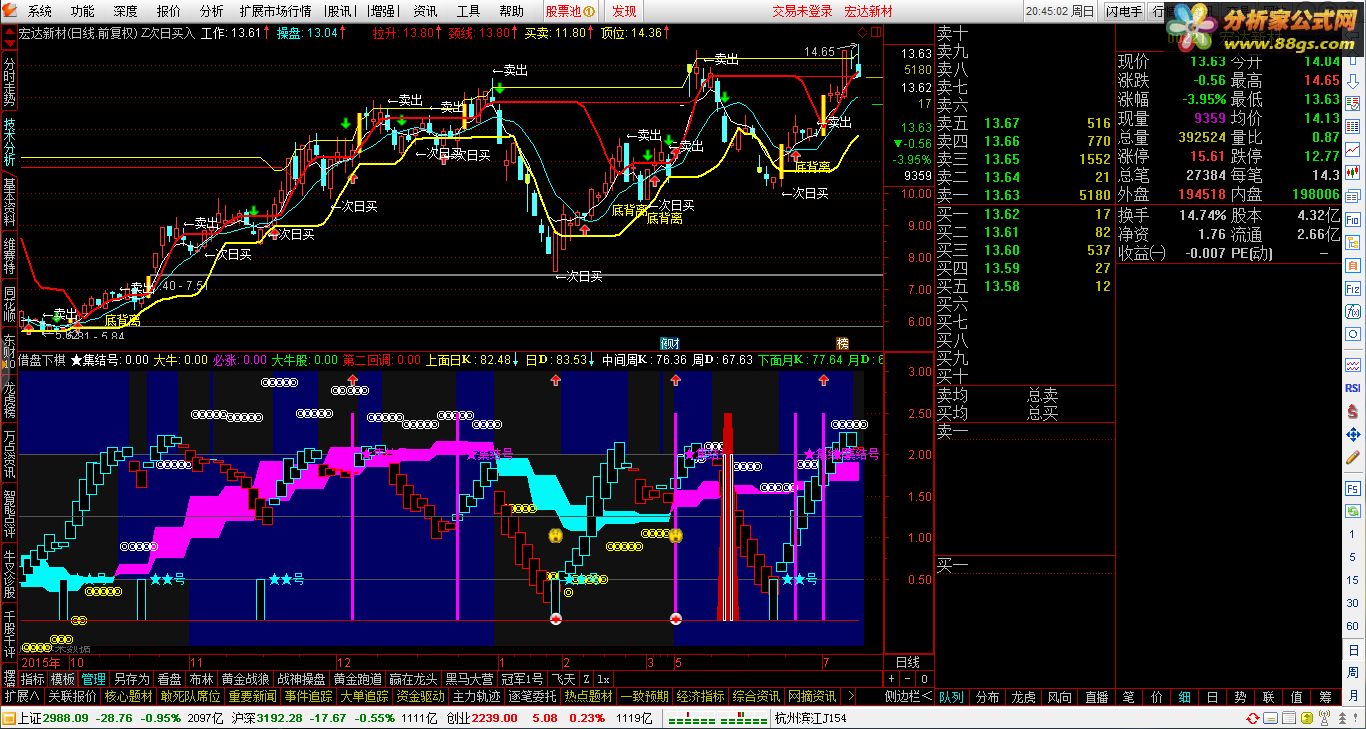Select the 黄金战狼 indicator tab
This screenshot has width=1366, height=729.
[246, 679]
